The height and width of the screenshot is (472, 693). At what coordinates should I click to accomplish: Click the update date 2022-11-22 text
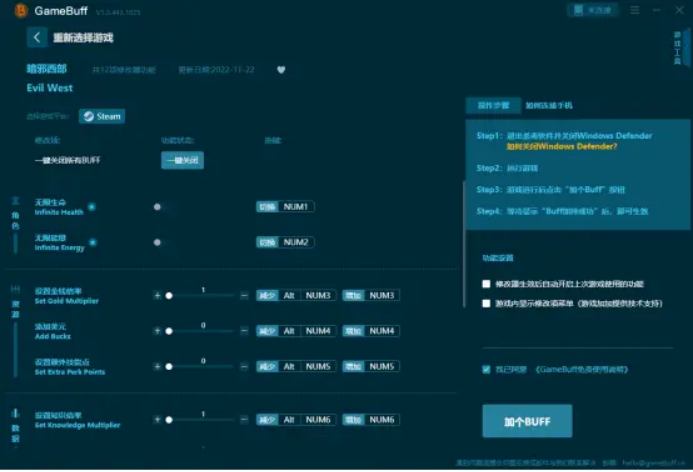[216, 70]
